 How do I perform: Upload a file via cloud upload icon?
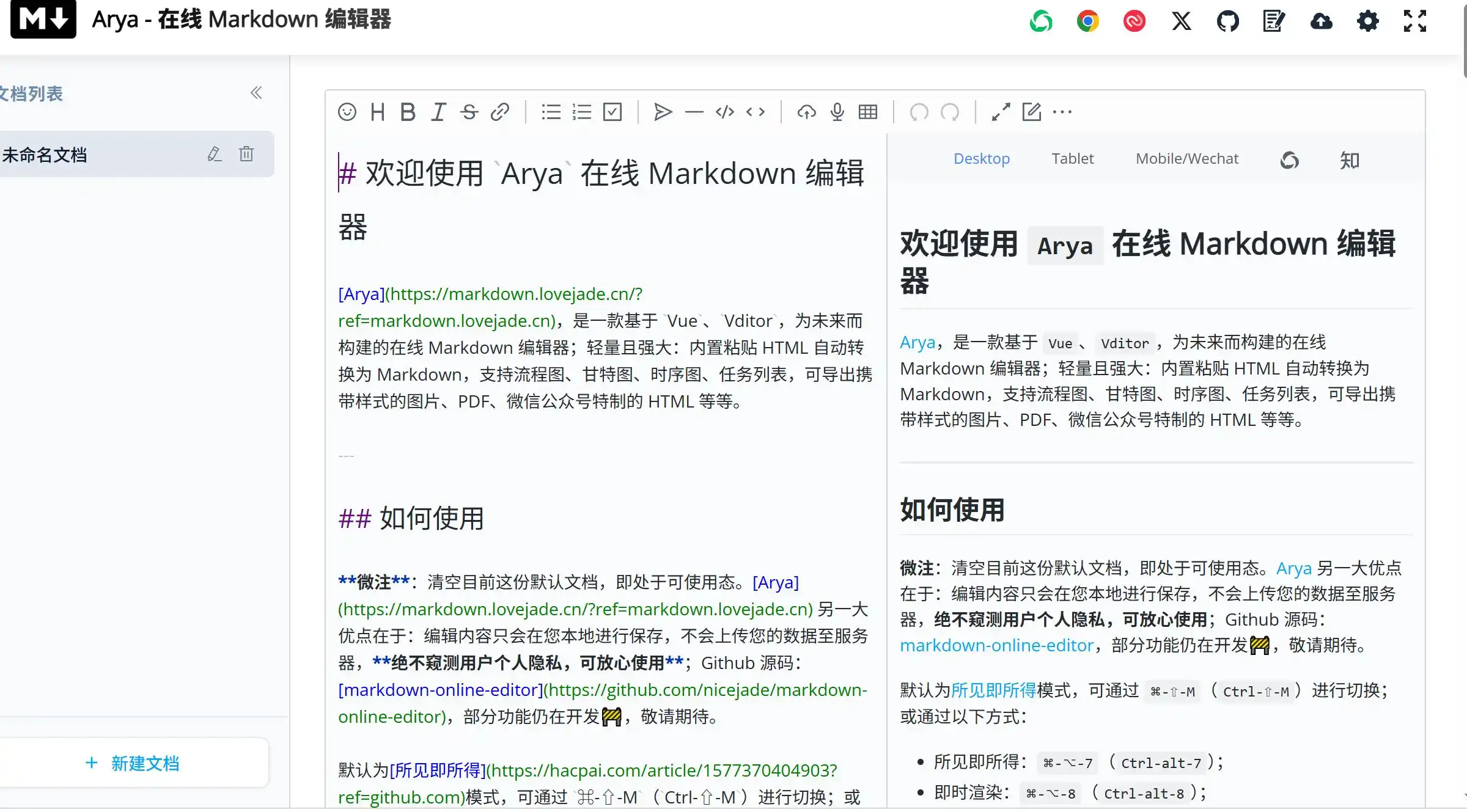[806, 112]
